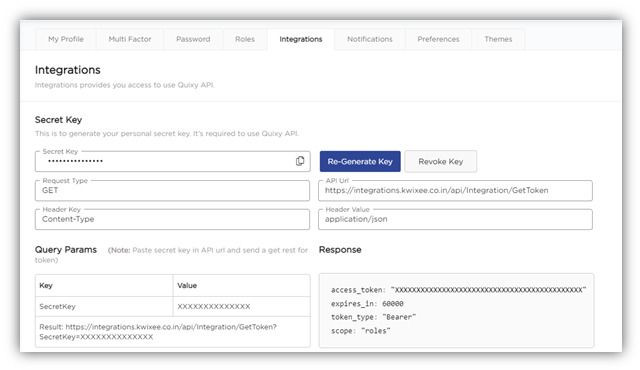Click the Response heading
Image resolution: width=640 pixels, height=370 pixels.
tap(340, 250)
